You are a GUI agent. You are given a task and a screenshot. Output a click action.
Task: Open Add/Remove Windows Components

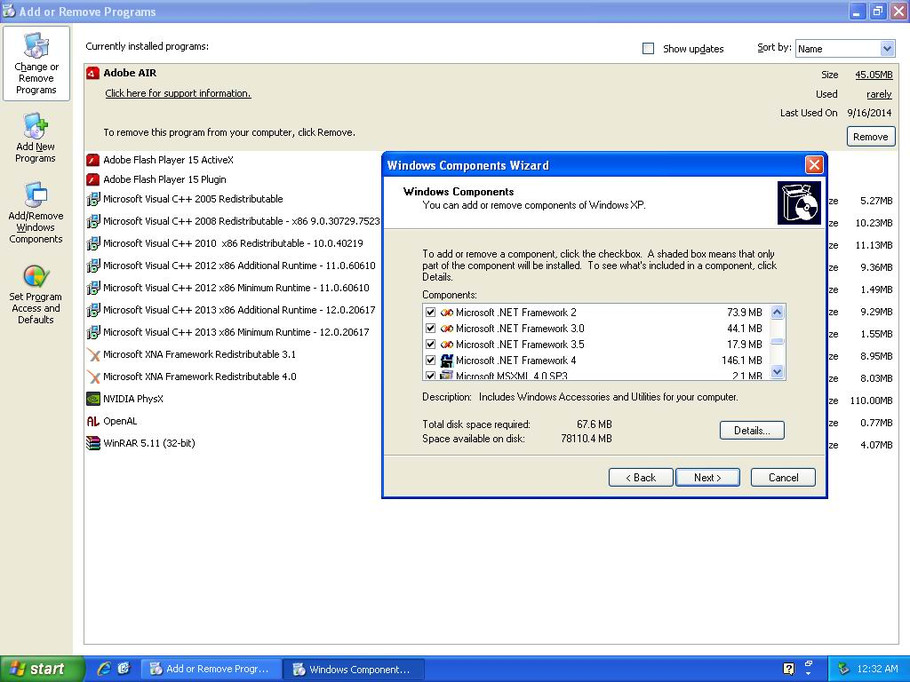click(35, 213)
